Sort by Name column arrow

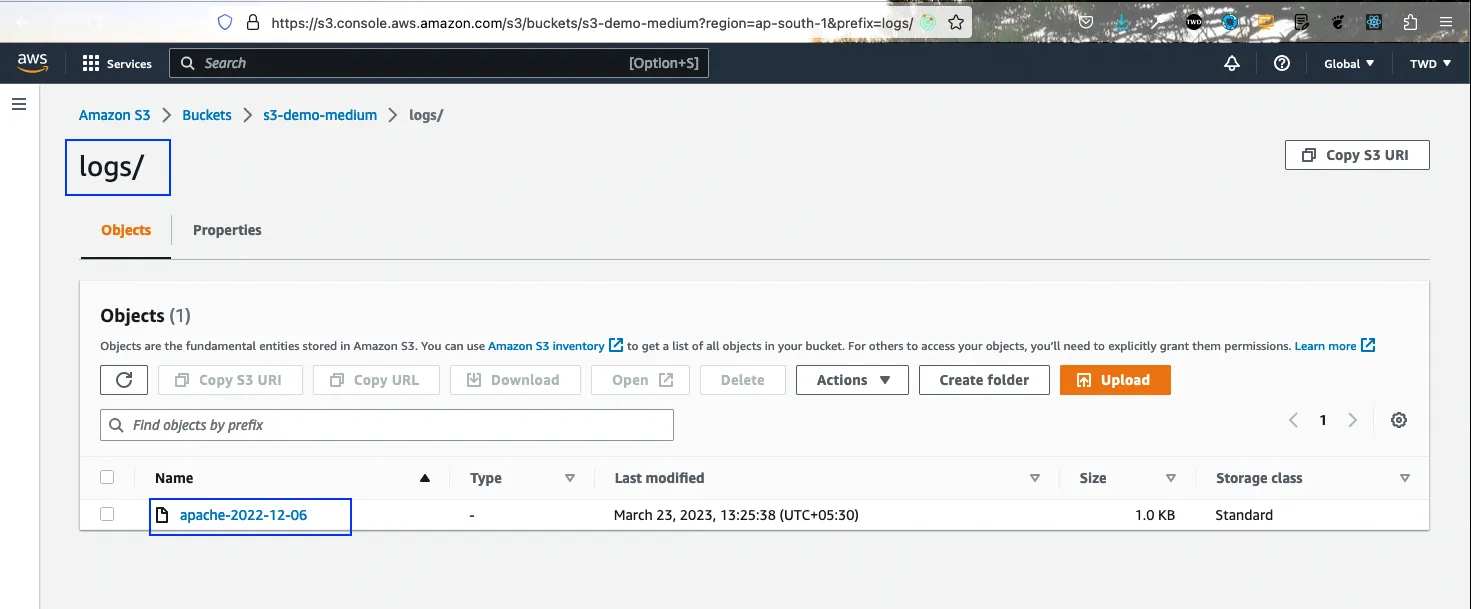(x=425, y=478)
